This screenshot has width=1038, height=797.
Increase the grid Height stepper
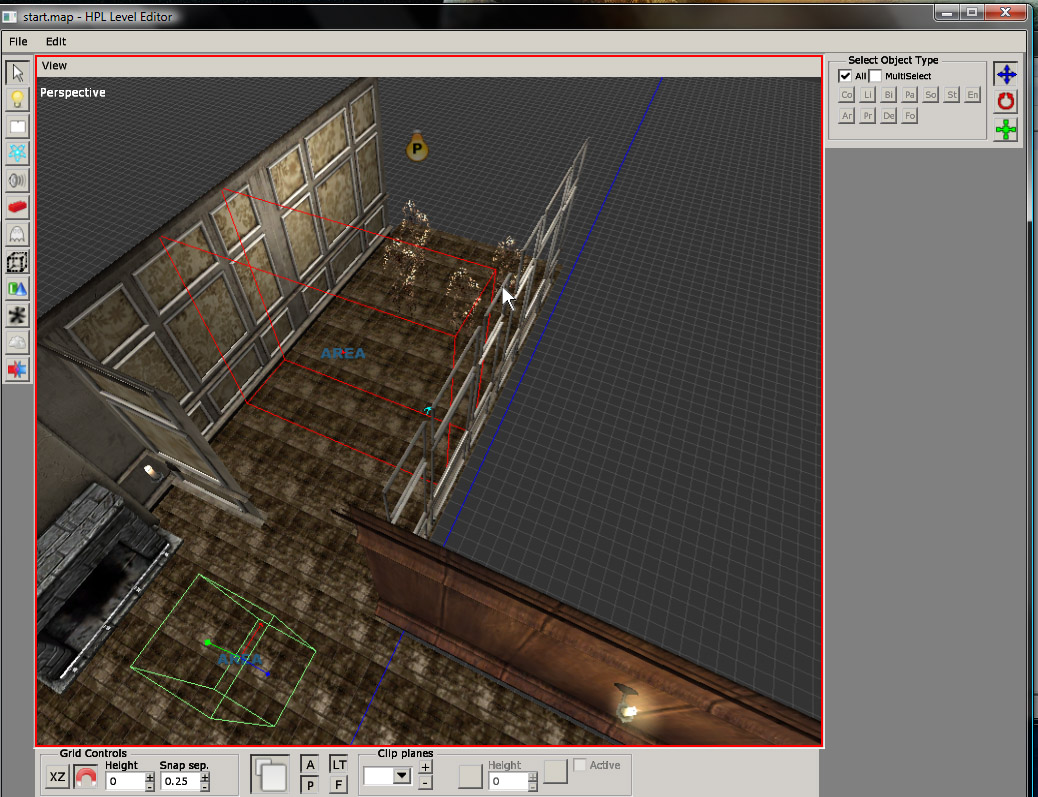150,776
